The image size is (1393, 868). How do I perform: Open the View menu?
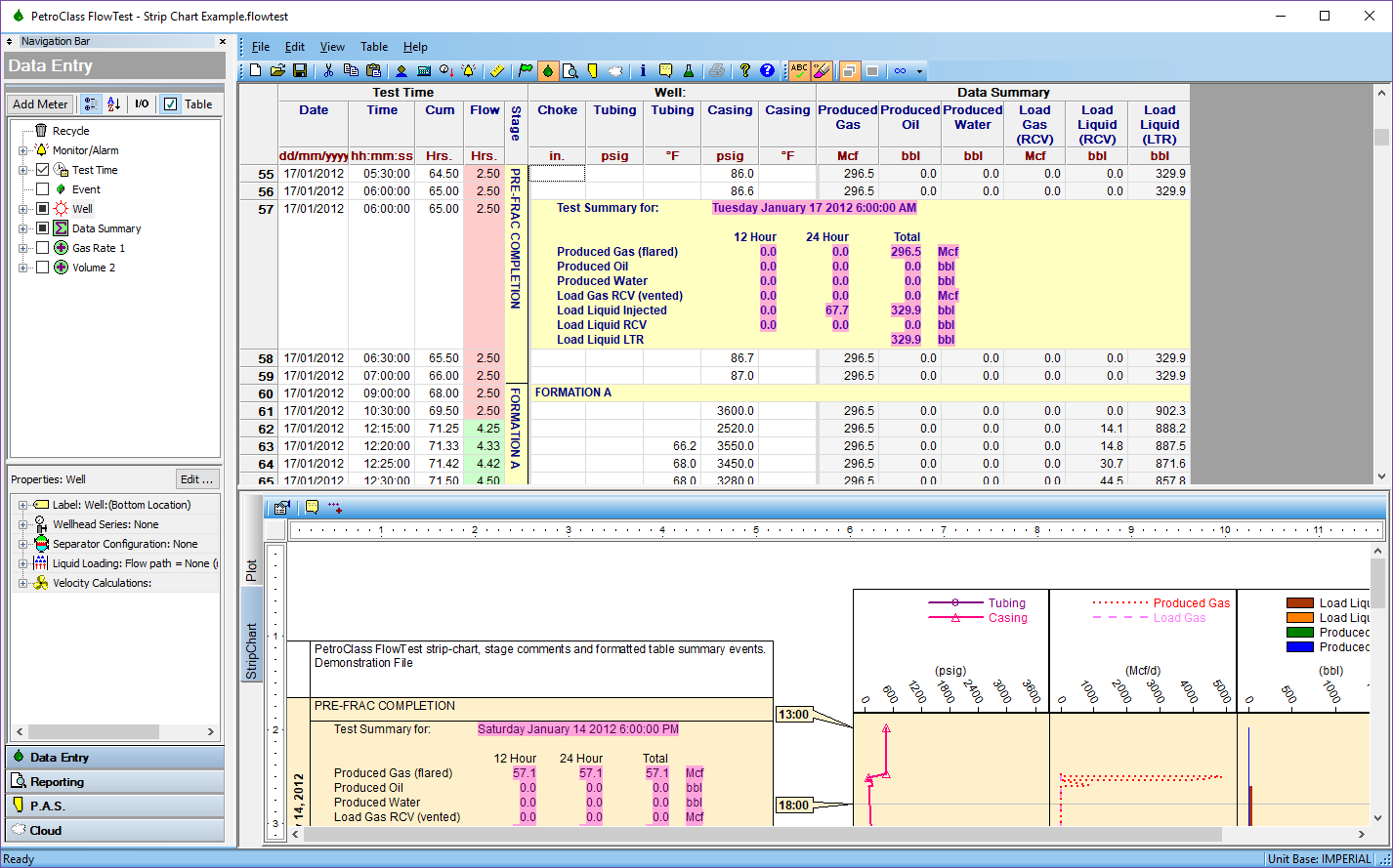[332, 47]
